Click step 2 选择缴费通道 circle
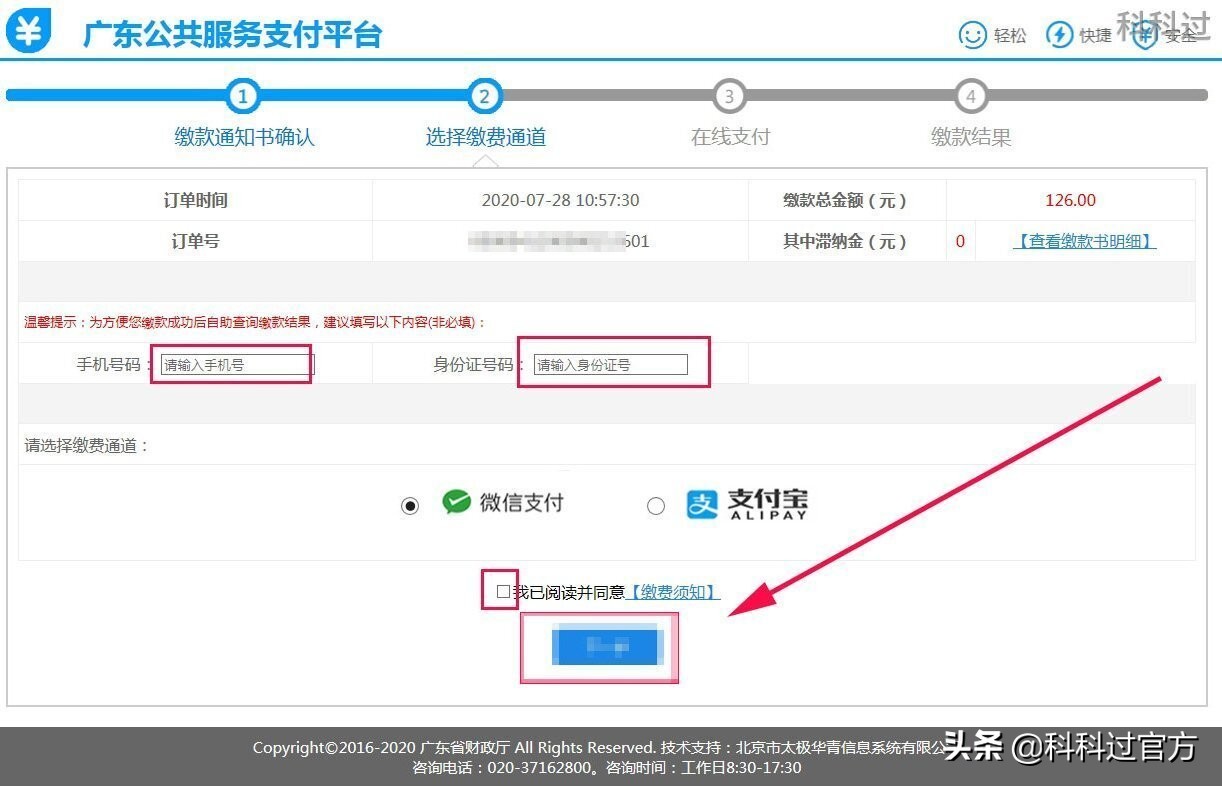 pos(485,96)
